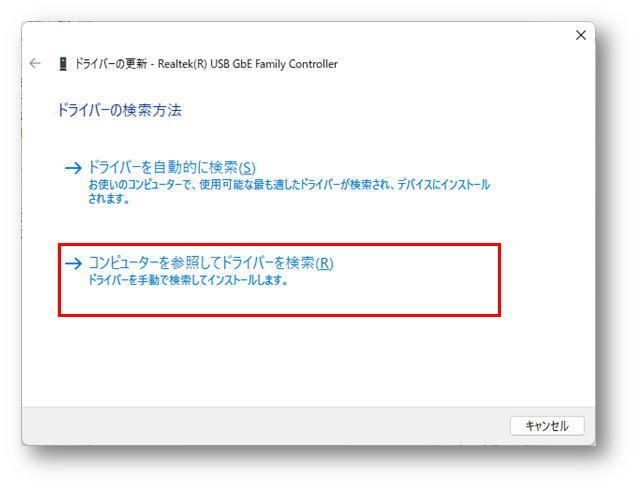This screenshot has height=488, width=638.
Task: Click the network adapter icon beside the title
Action: click(x=63, y=64)
